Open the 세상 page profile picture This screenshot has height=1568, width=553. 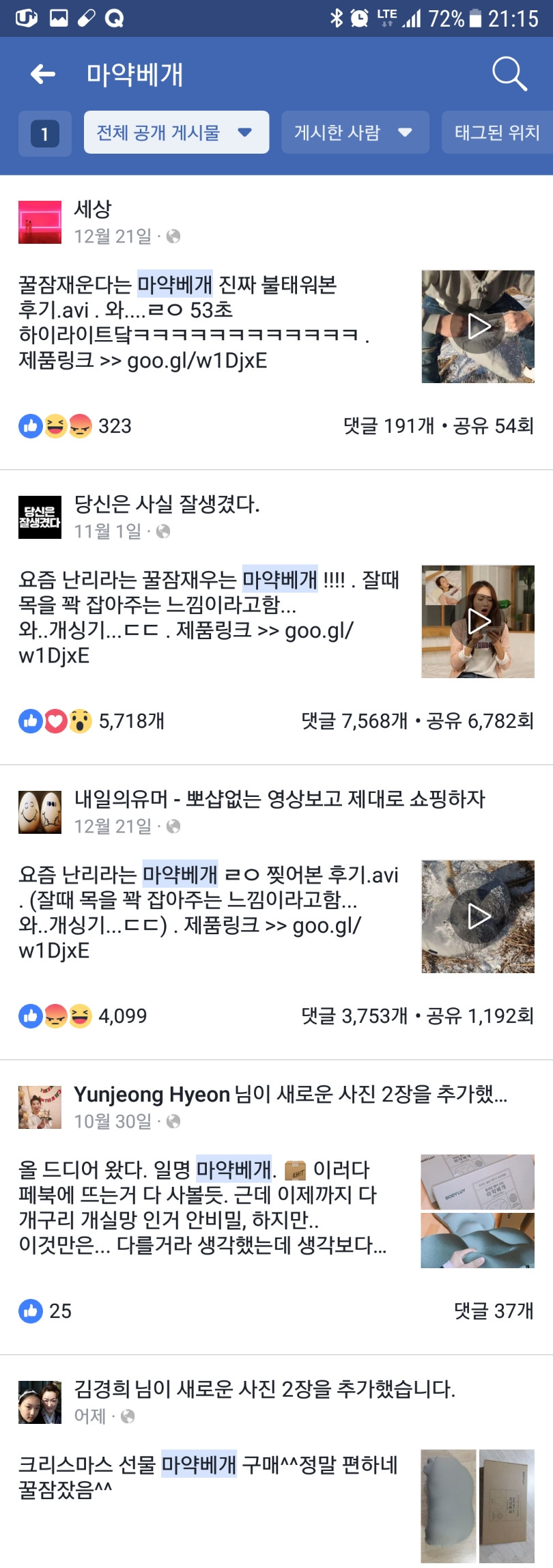pos(40,223)
